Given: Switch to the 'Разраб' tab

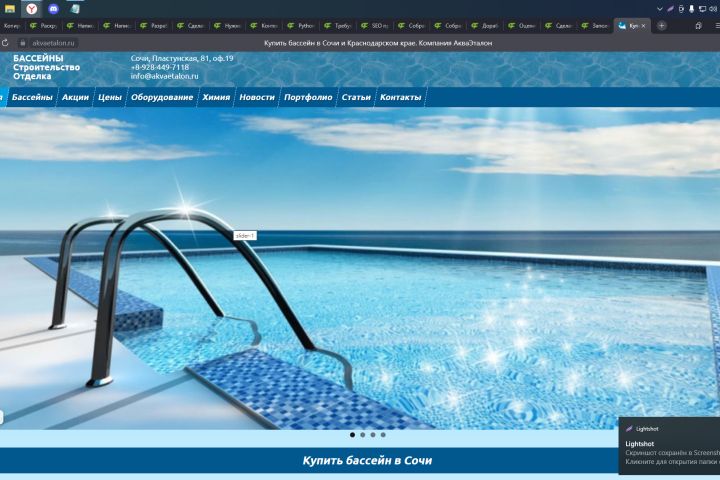Looking at the screenshot, I should point(154,26).
